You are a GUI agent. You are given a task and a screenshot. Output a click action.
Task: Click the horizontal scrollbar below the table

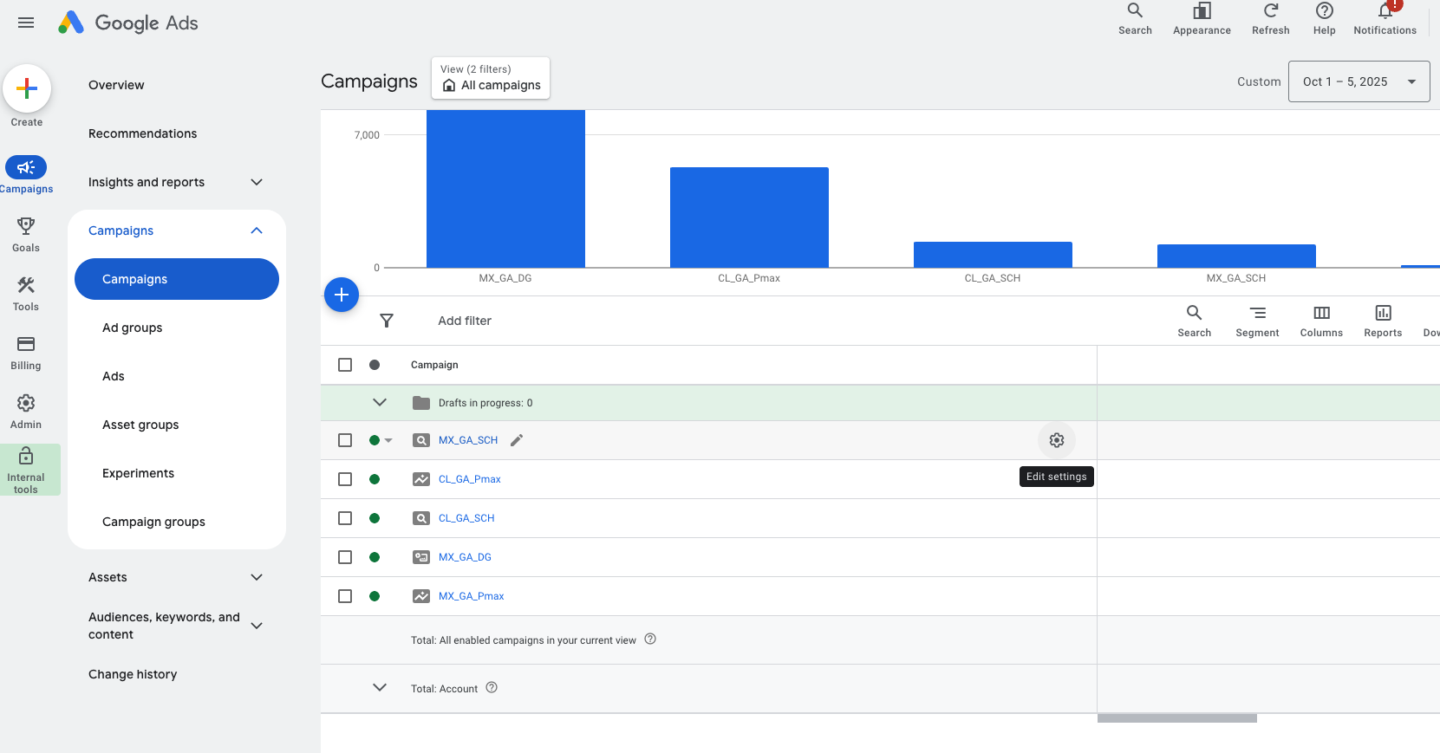tap(1177, 718)
